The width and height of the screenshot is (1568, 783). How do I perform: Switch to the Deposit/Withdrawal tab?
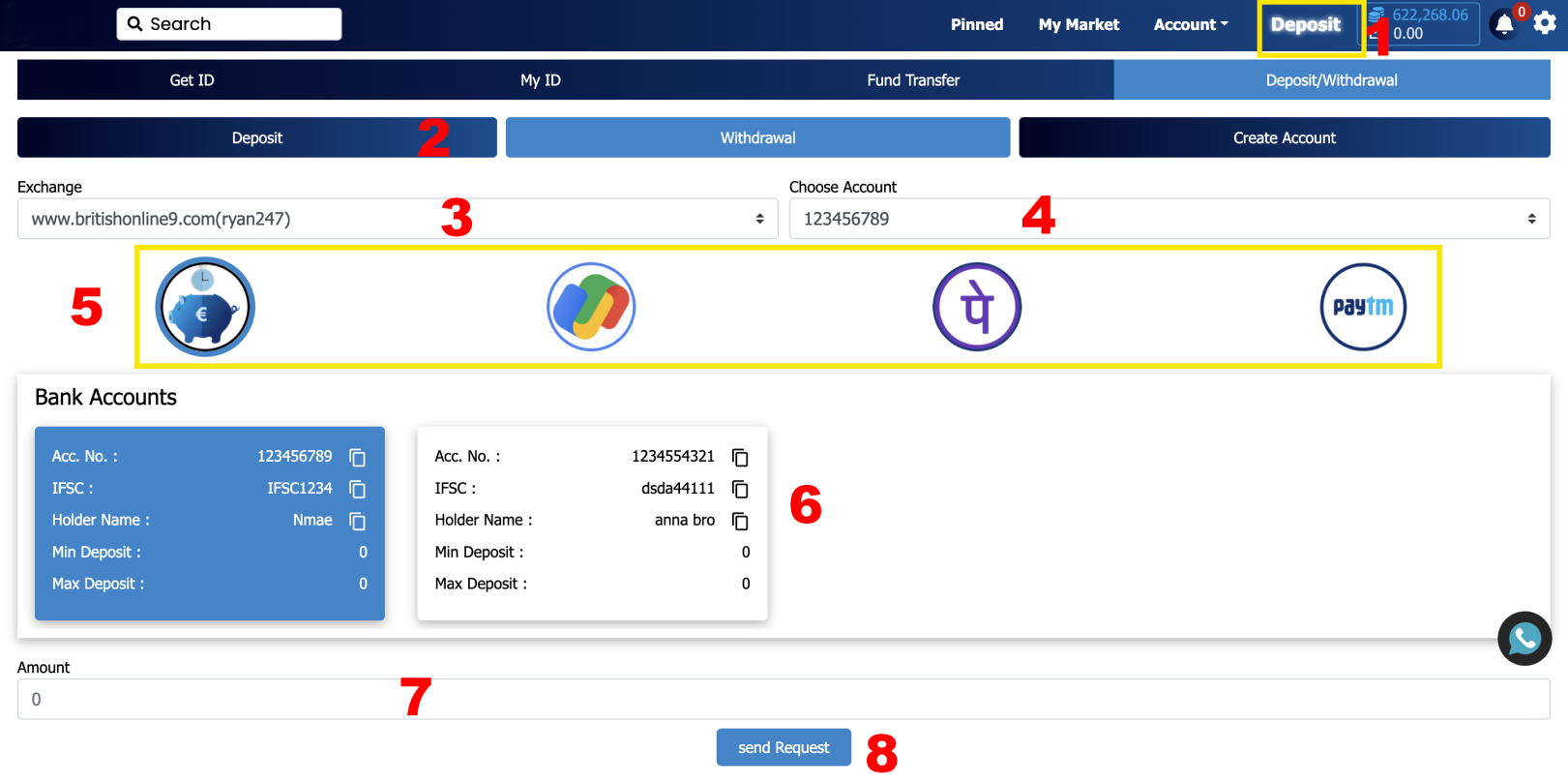1332,80
